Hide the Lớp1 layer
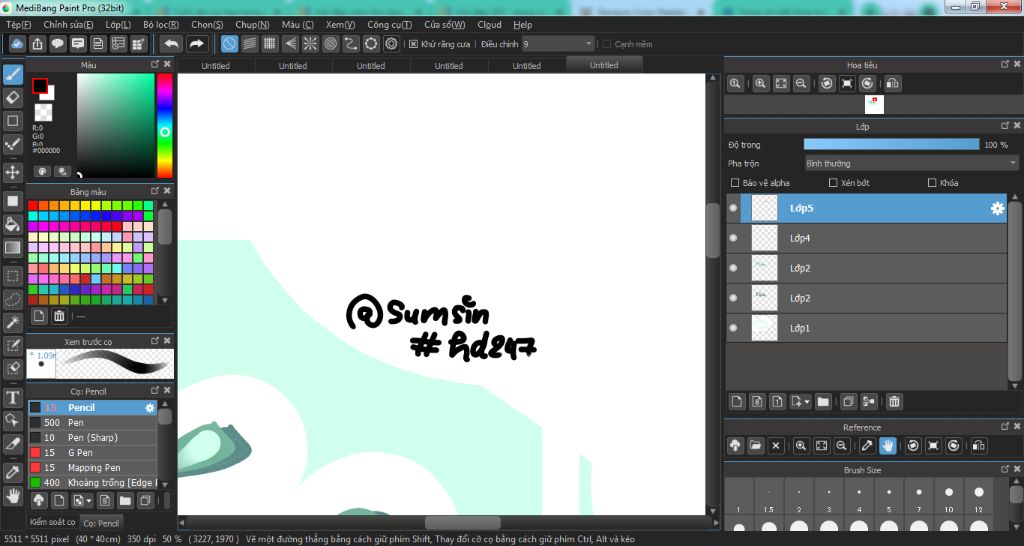 pos(733,328)
